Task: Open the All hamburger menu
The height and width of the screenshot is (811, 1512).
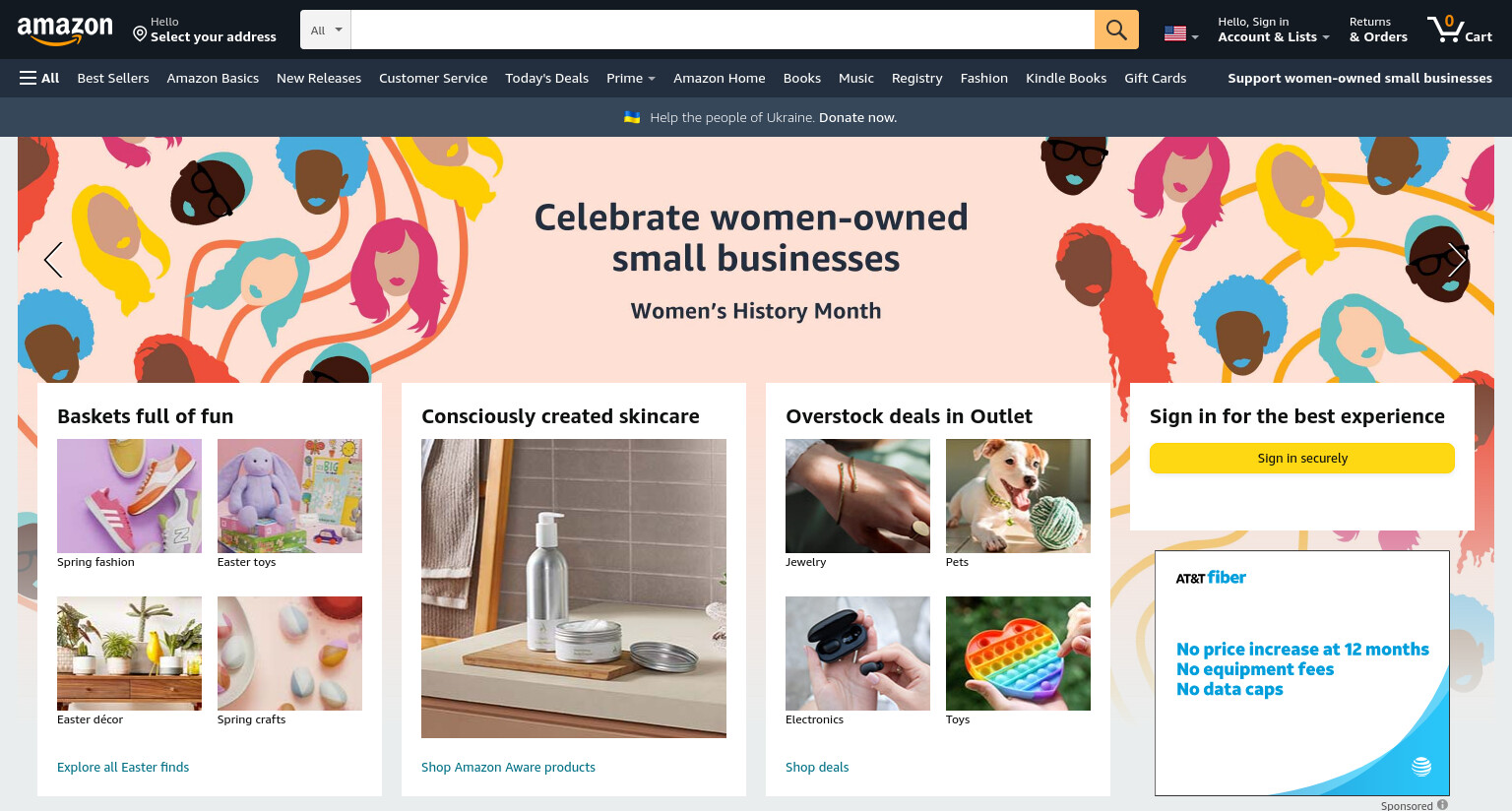Action: click(39, 78)
